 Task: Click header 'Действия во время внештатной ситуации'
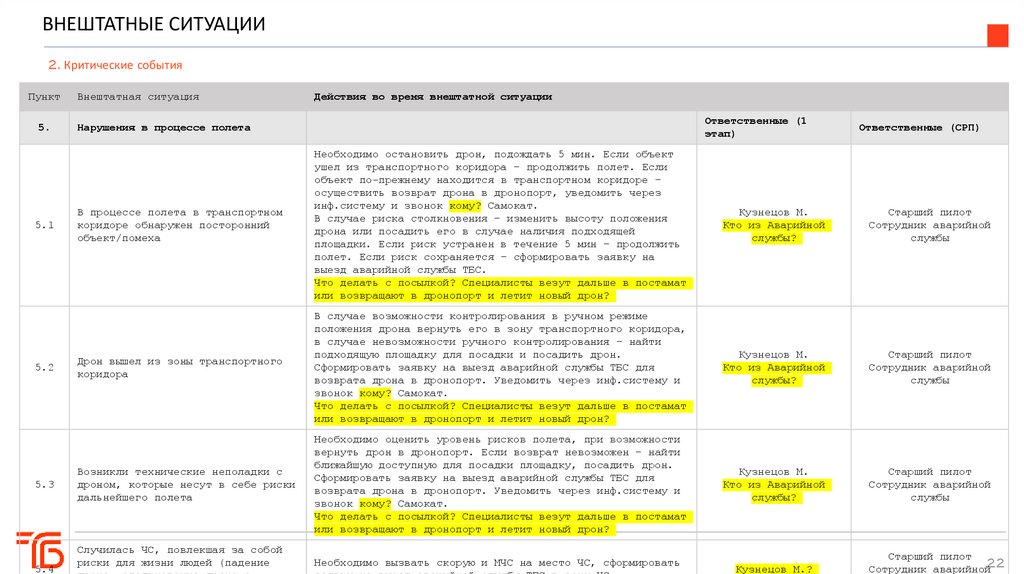[432, 97]
